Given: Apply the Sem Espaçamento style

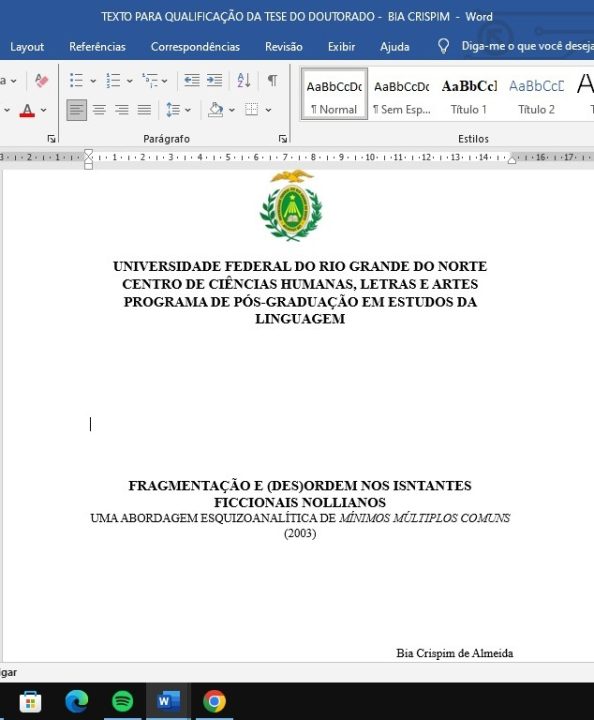Looking at the screenshot, I should click(x=402, y=95).
